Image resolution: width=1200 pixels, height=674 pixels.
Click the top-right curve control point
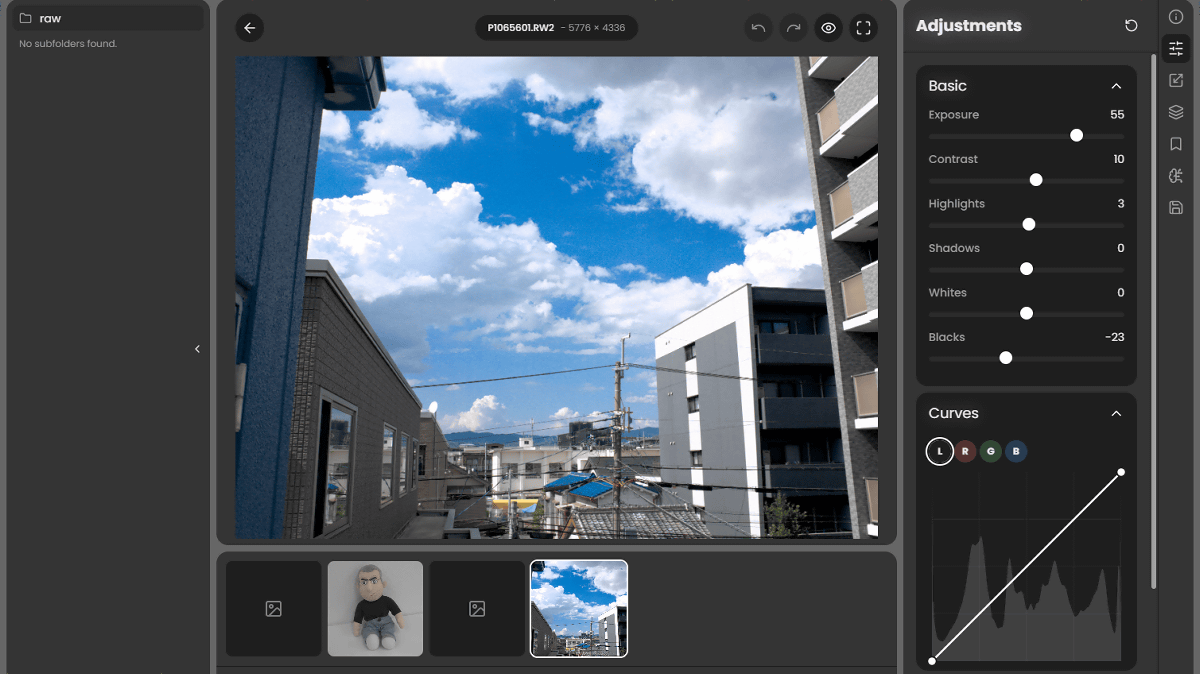[x=1121, y=472]
